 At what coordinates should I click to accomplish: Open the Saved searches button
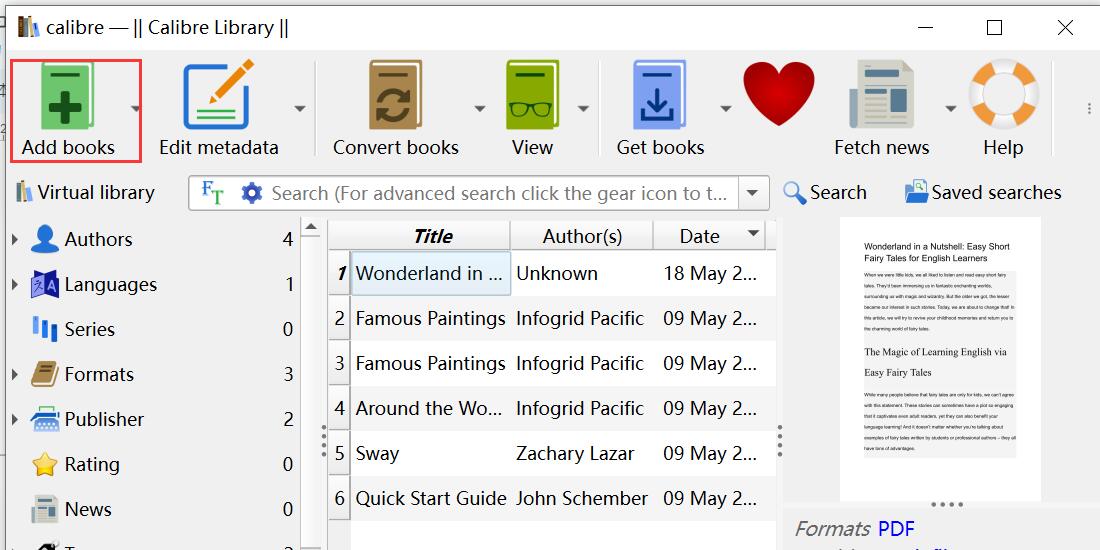[983, 193]
